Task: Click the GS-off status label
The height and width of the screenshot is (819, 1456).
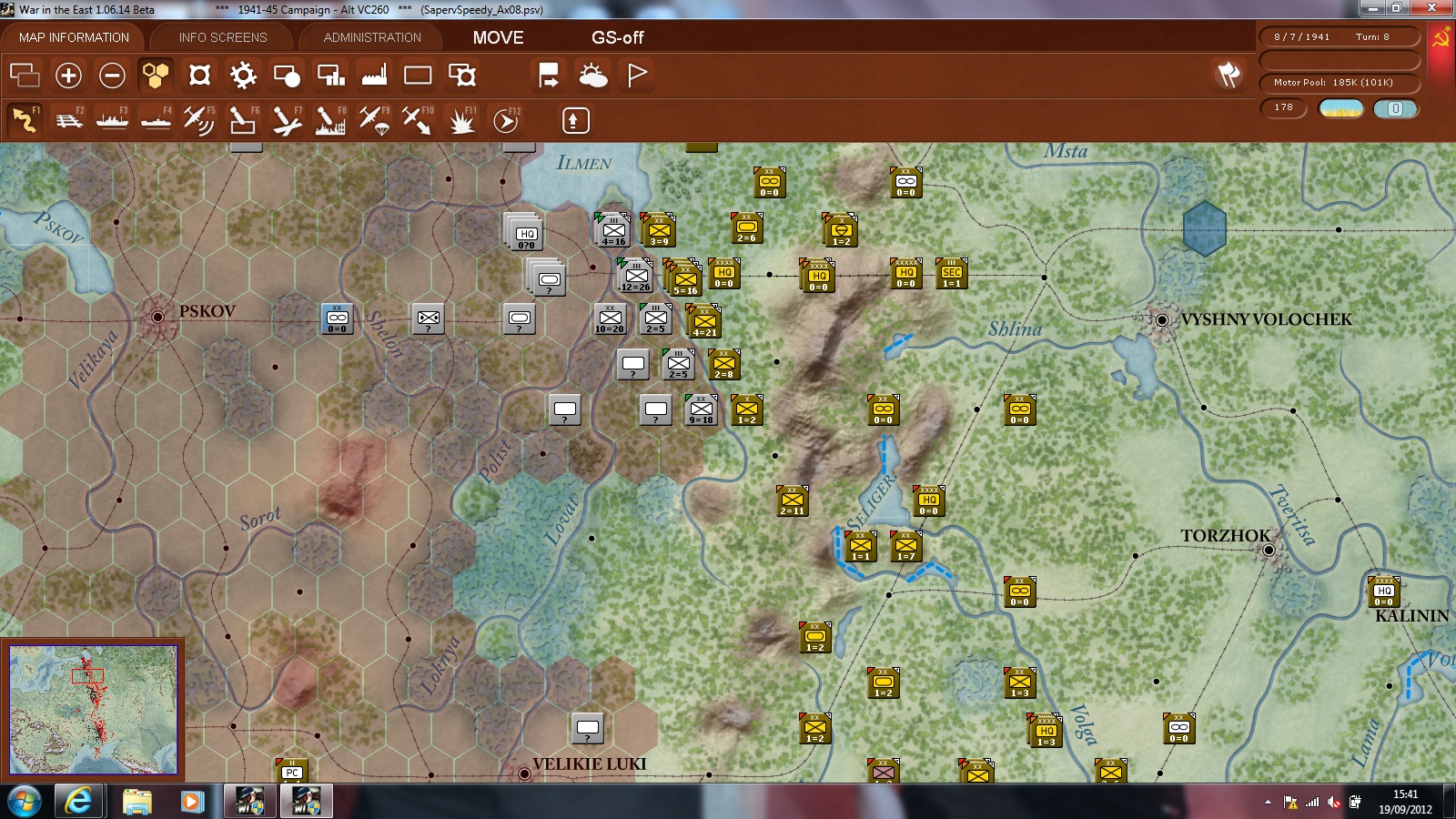Action: click(617, 37)
